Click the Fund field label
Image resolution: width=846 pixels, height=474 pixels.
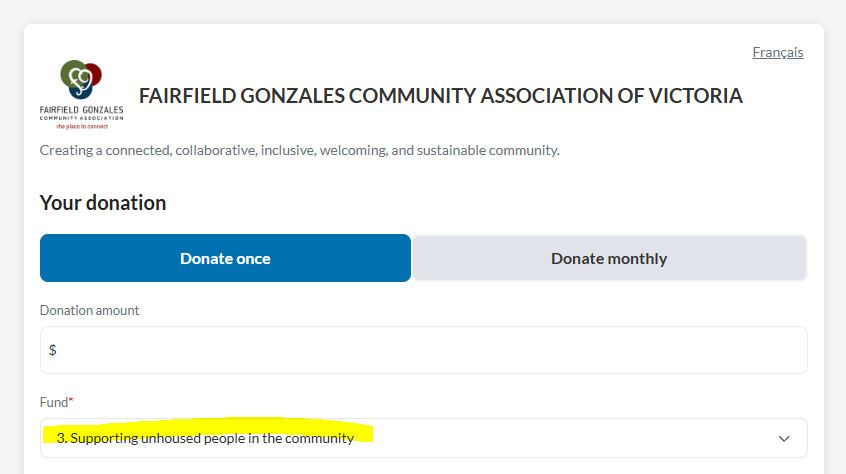(x=53, y=402)
